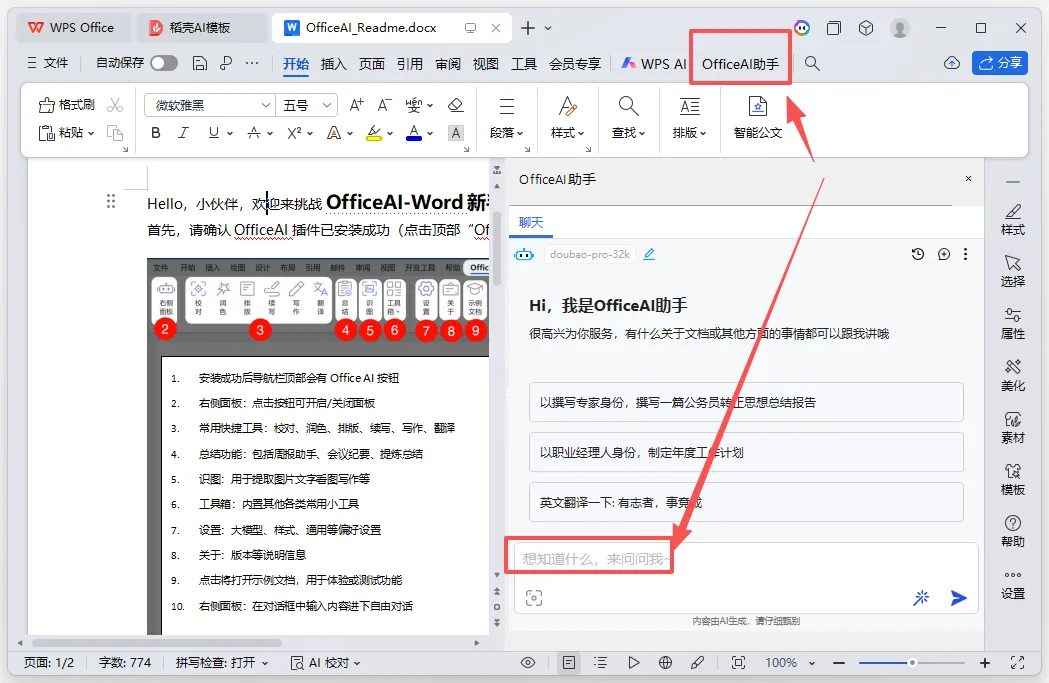
Task: Expand the Paragraph (段落) dropdown
Action: click(x=506, y=132)
